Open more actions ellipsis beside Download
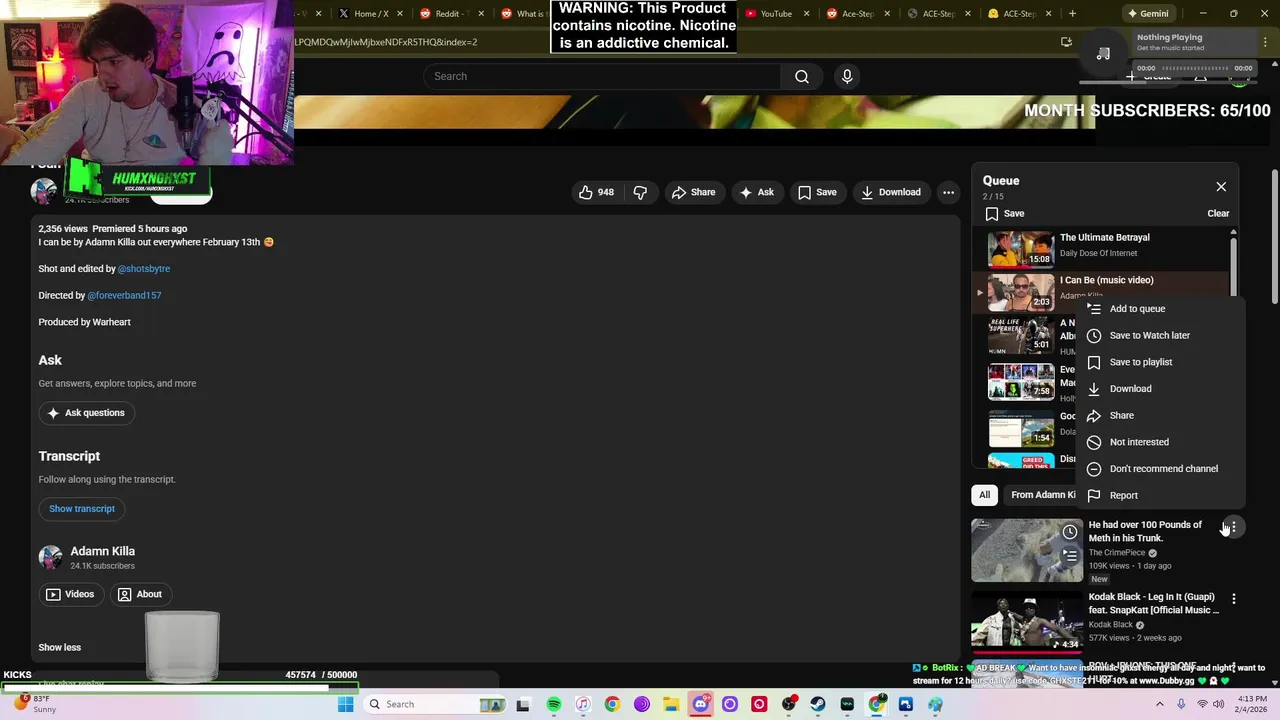Image resolution: width=1280 pixels, height=720 pixels. coord(948,192)
